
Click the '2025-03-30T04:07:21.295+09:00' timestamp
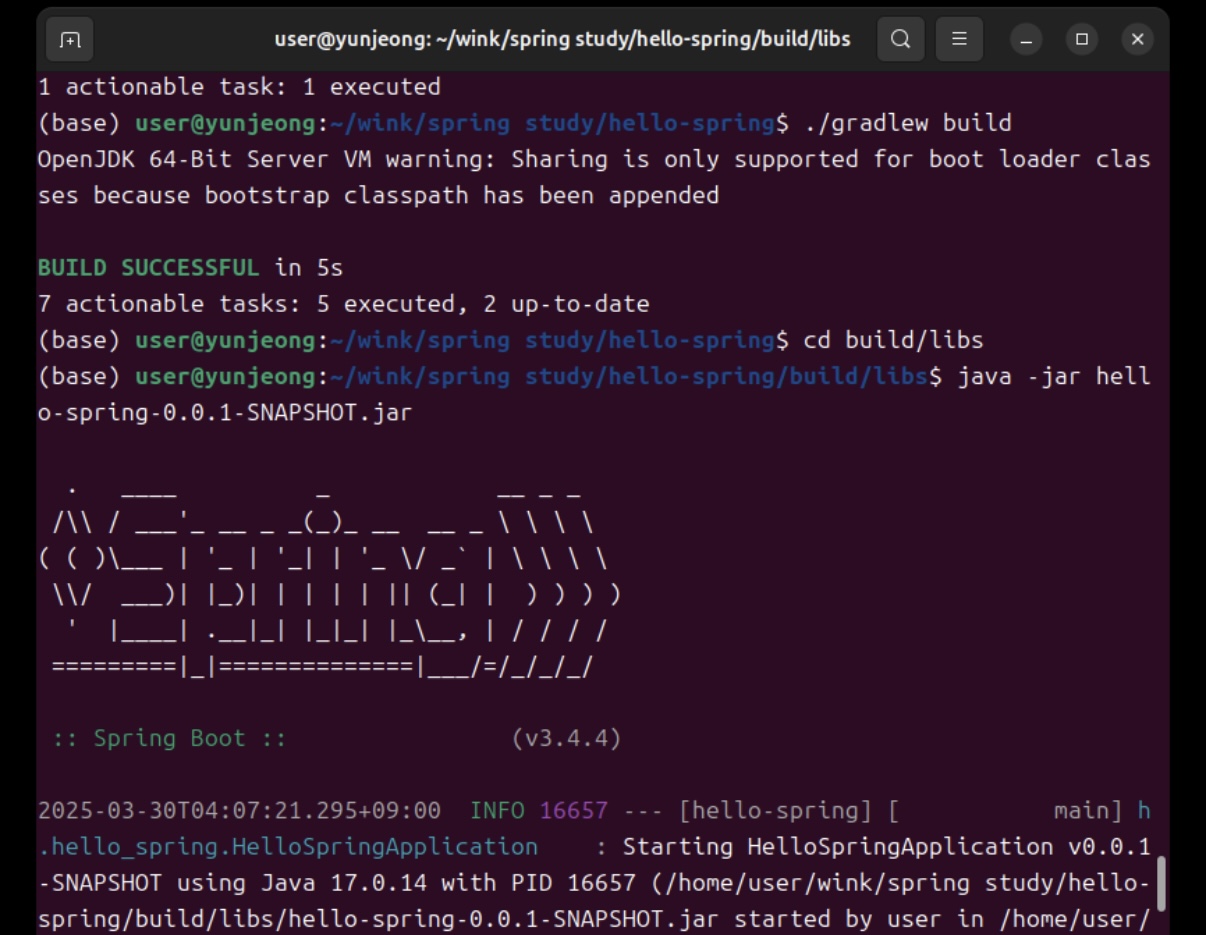coord(239,811)
